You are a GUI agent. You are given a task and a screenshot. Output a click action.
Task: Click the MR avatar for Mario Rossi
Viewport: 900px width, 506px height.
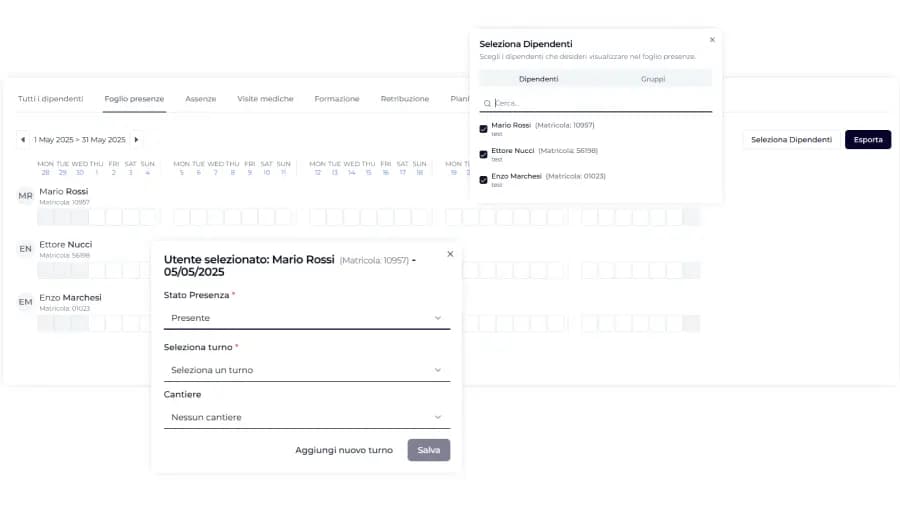(x=25, y=196)
